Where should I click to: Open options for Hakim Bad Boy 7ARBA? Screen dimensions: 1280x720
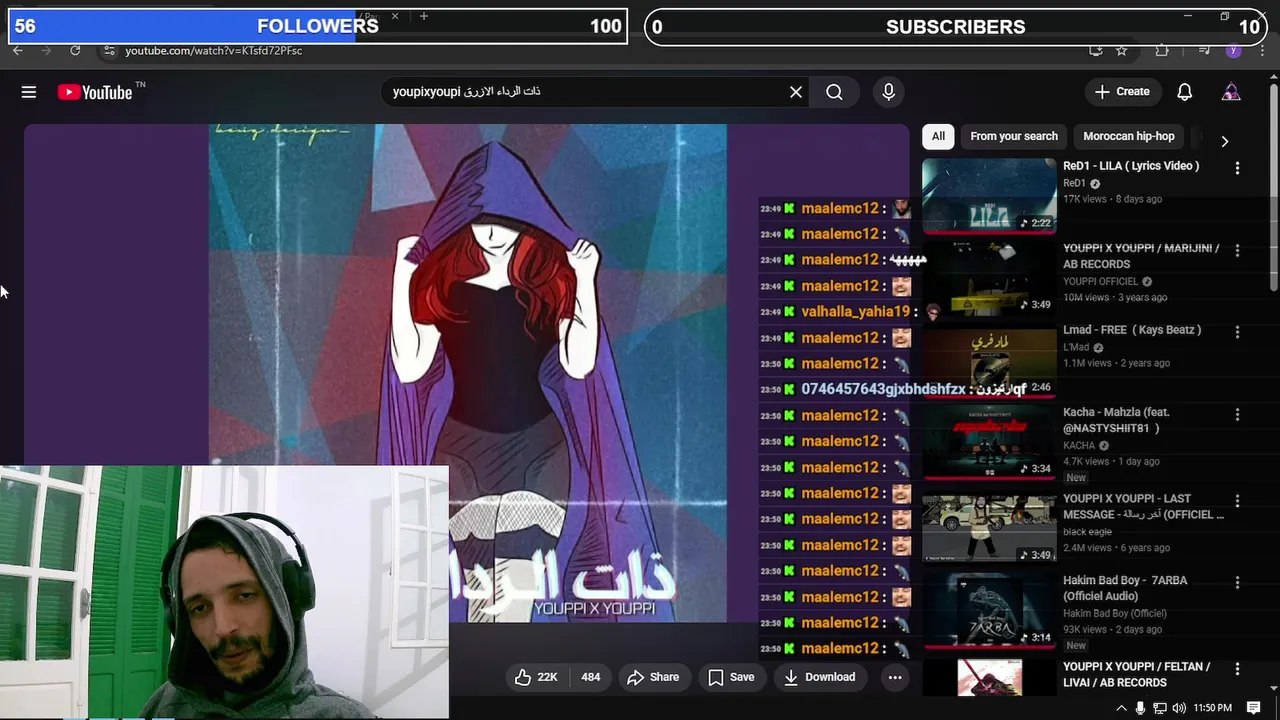tap(1237, 582)
